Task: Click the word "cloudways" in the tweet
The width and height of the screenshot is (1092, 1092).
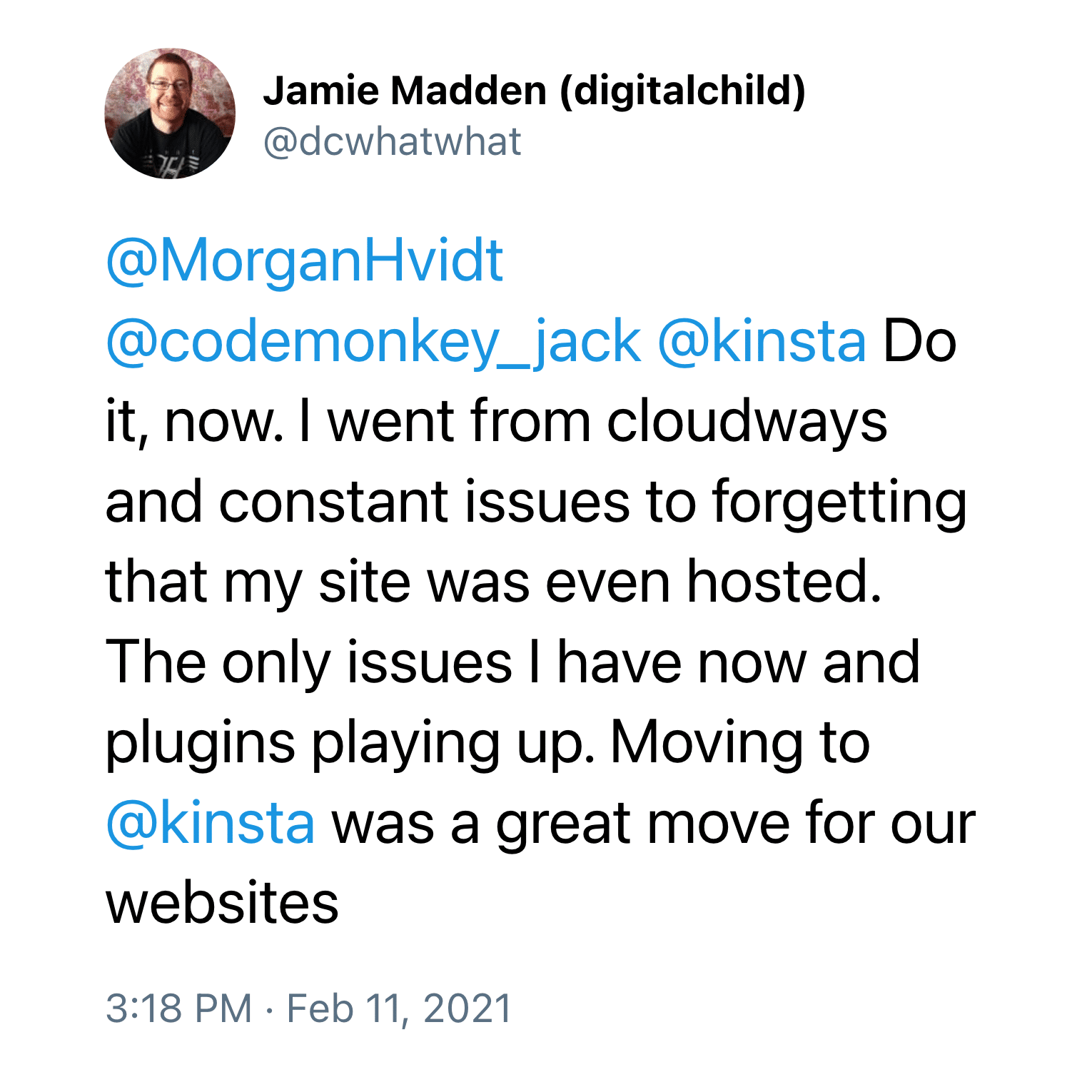Action: click(x=747, y=422)
